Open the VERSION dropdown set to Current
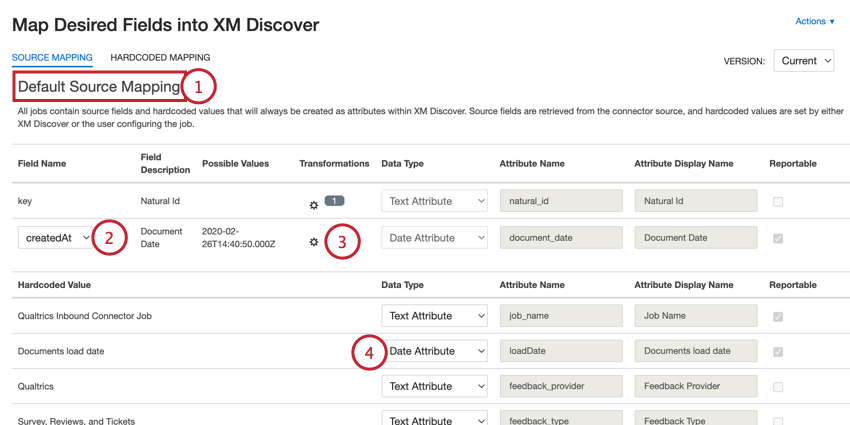Image resolution: width=850 pixels, height=425 pixels. (x=803, y=61)
